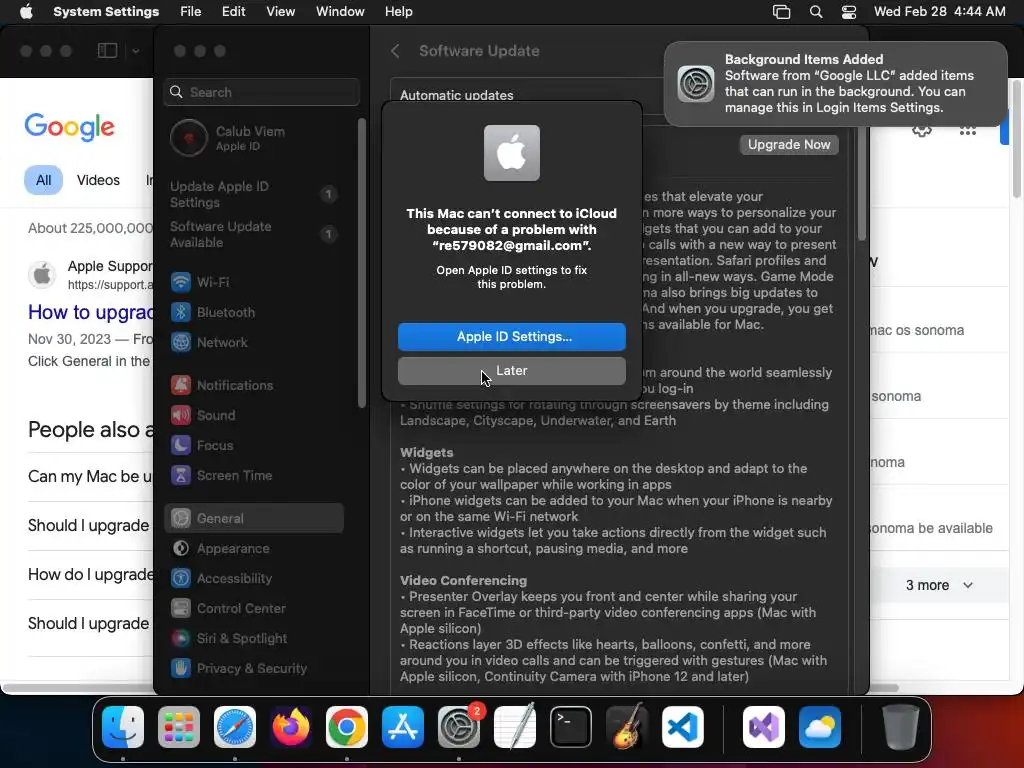
Task: Click the browser horizontal scrollbar
Action: pos(77,688)
